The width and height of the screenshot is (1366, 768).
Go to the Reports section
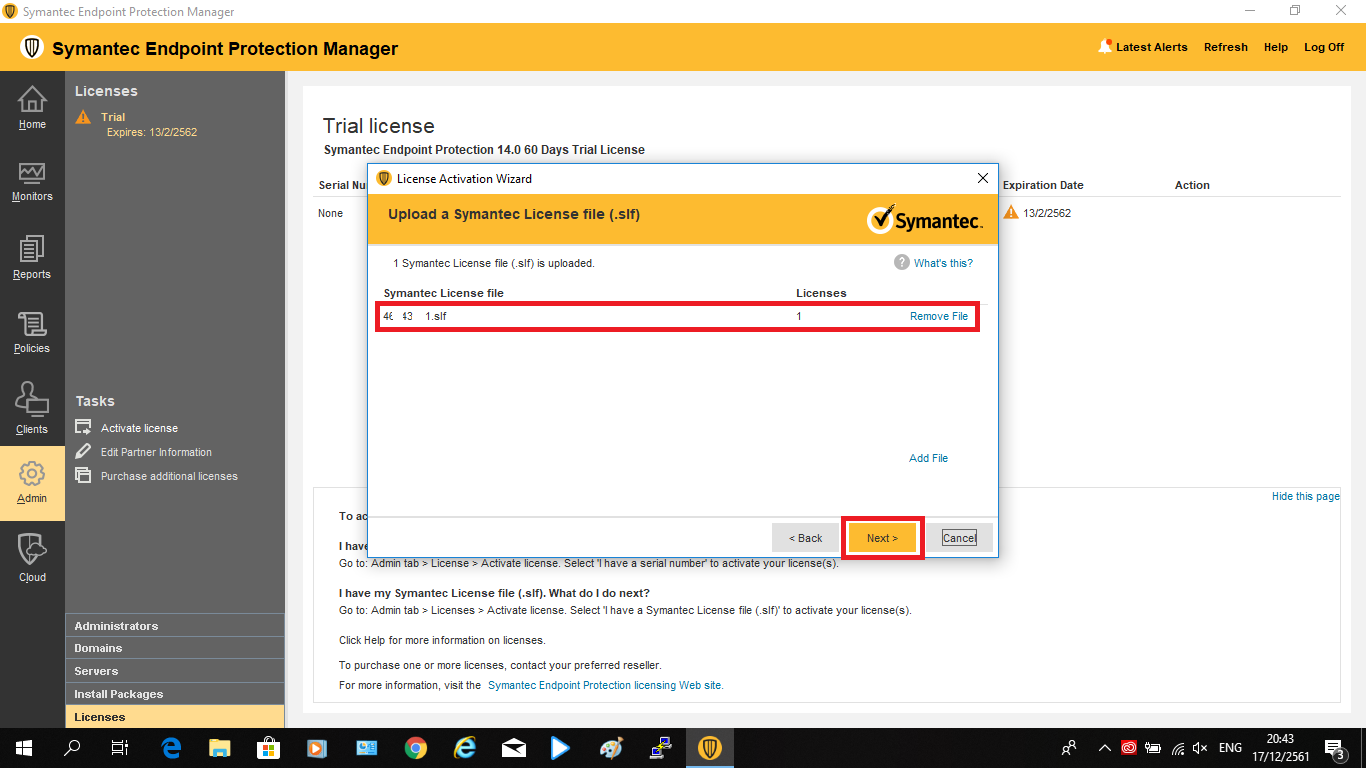click(x=32, y=250)
